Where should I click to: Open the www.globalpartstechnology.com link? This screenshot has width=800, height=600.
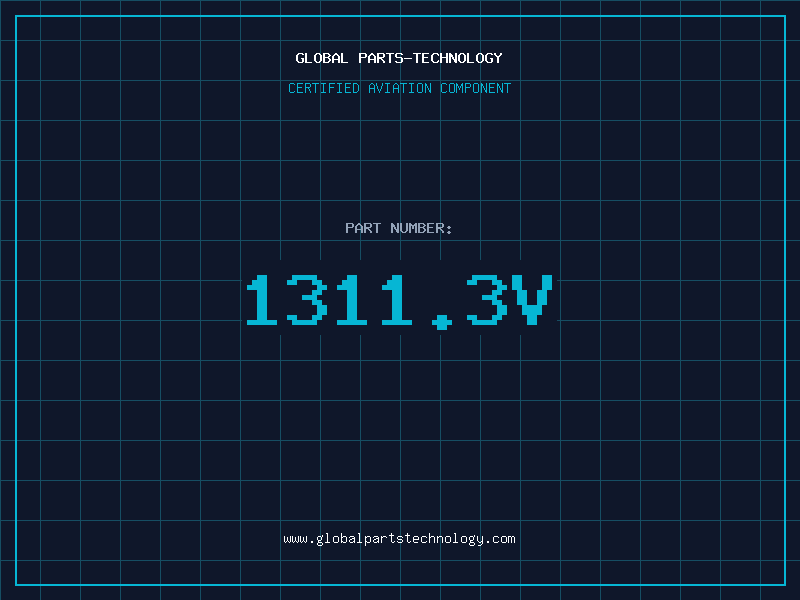tap(399, 539)
